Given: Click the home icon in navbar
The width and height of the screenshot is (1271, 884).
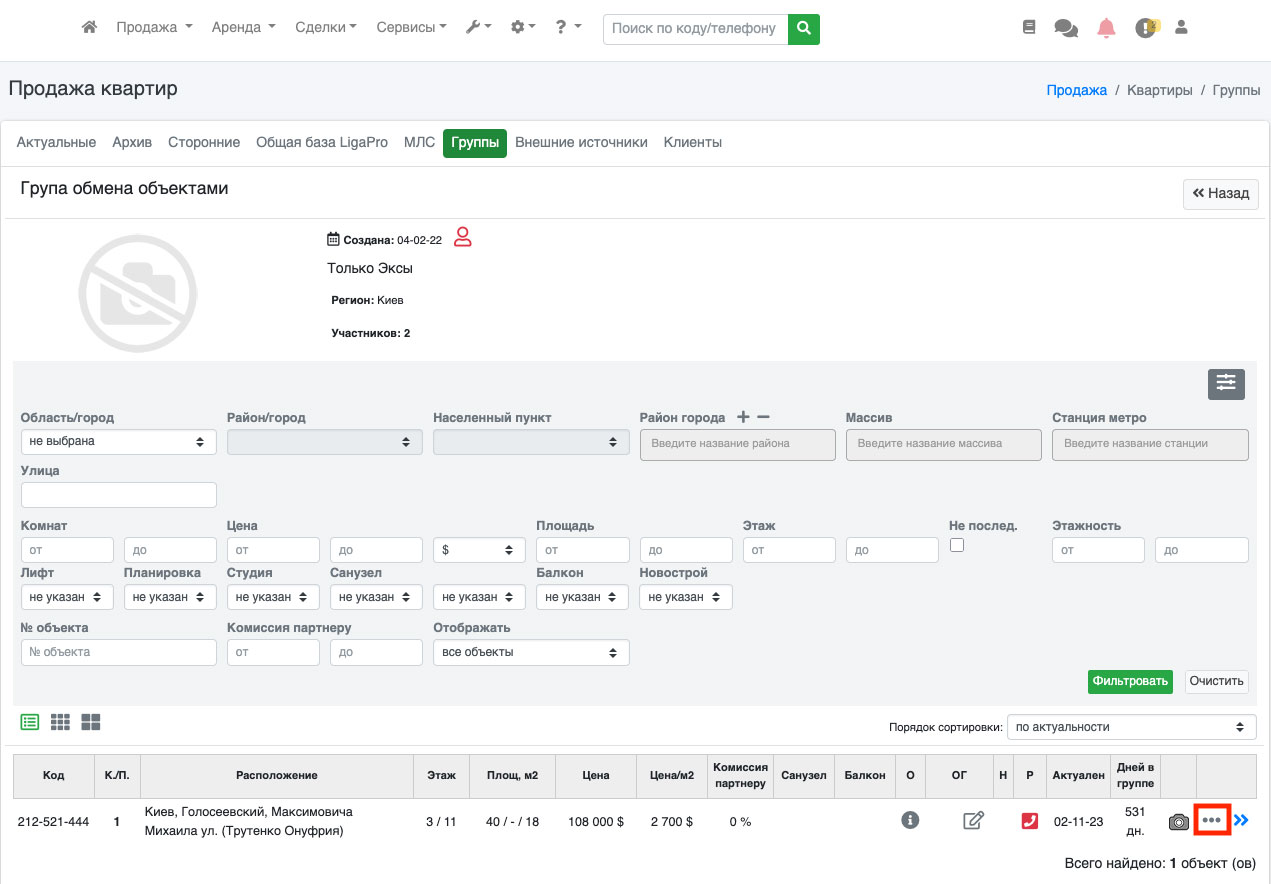Looking at the screenshot, I should [89, 28].
